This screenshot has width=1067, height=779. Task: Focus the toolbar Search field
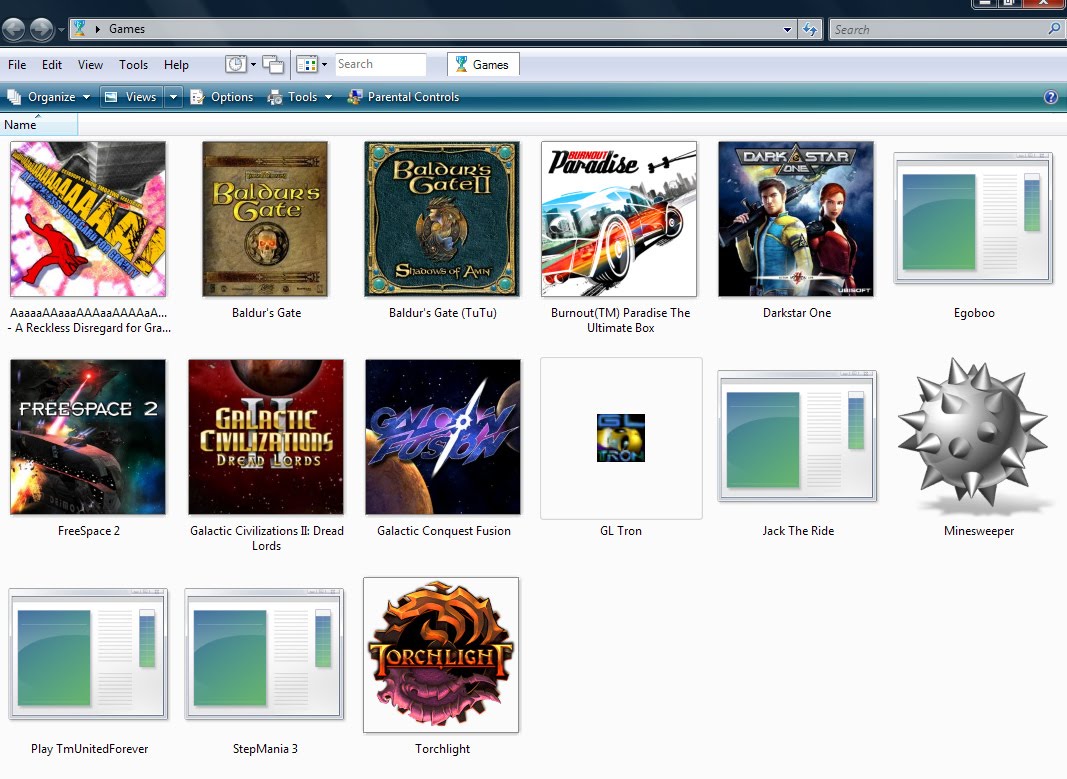(x=380, y=64)
